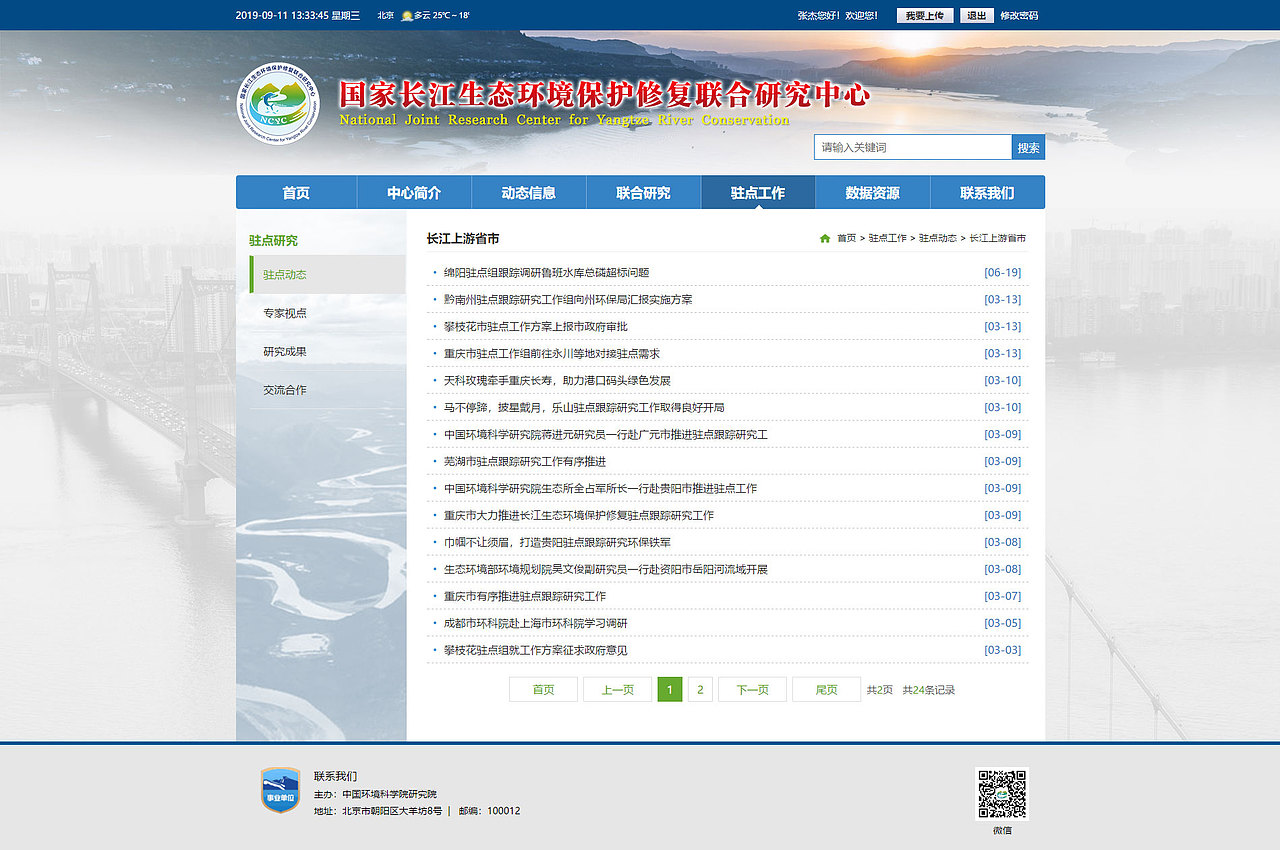Click the 下一页 next page button
This screenshot has width=1280, height=850.
click(751, 689)
